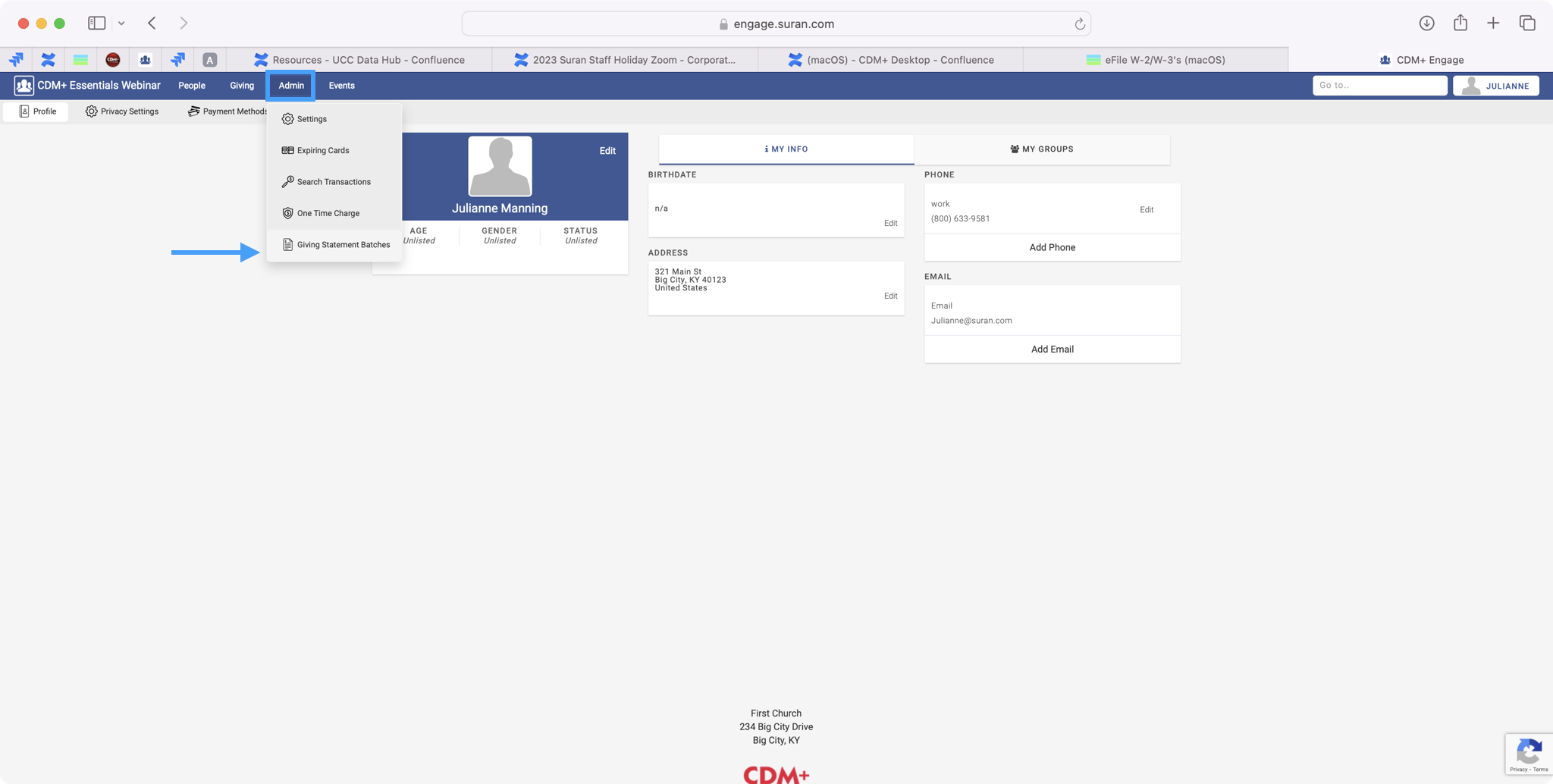Click the profile photo placeholder
This screenshot has width=1553, height=784.
(500, 166)
